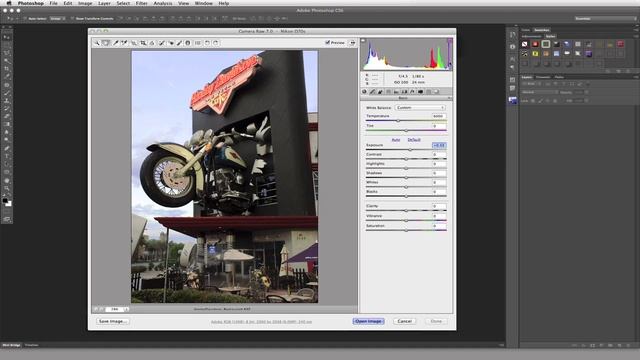Select the Straighten tool
This screenshot has width=640, height=360.
[152, 43]
